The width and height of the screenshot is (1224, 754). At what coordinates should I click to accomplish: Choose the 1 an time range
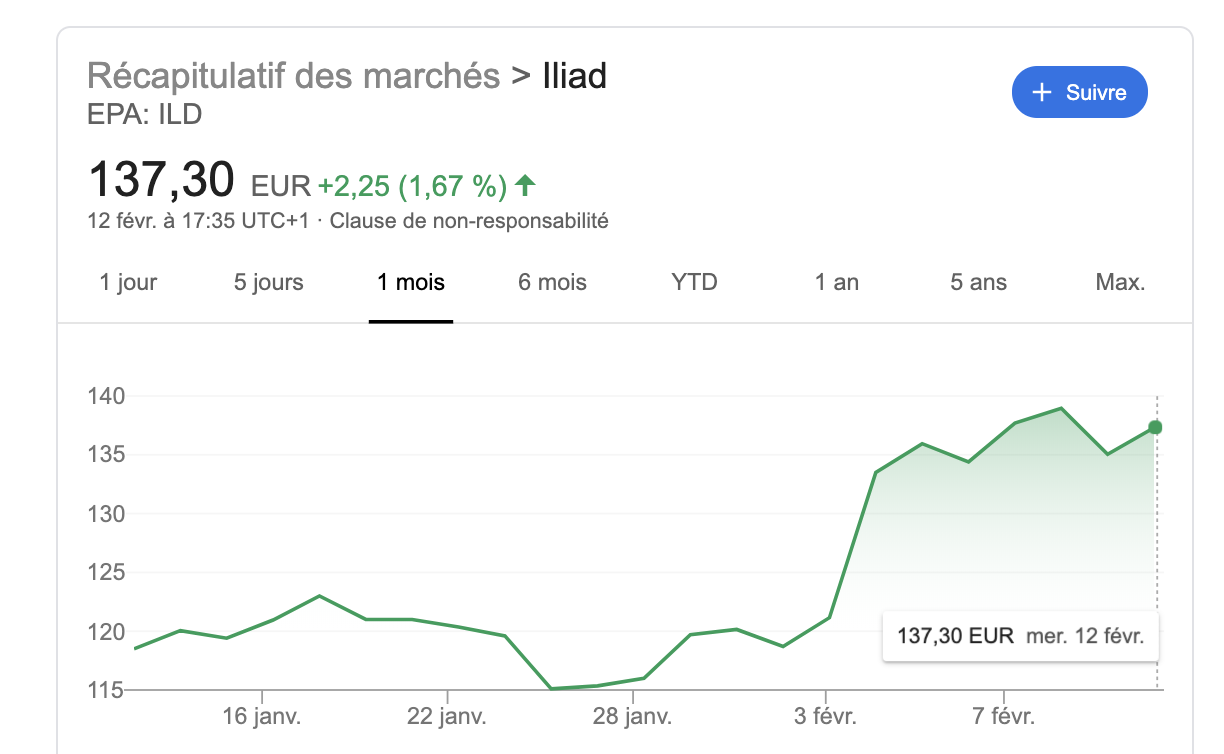coord(837,282)
